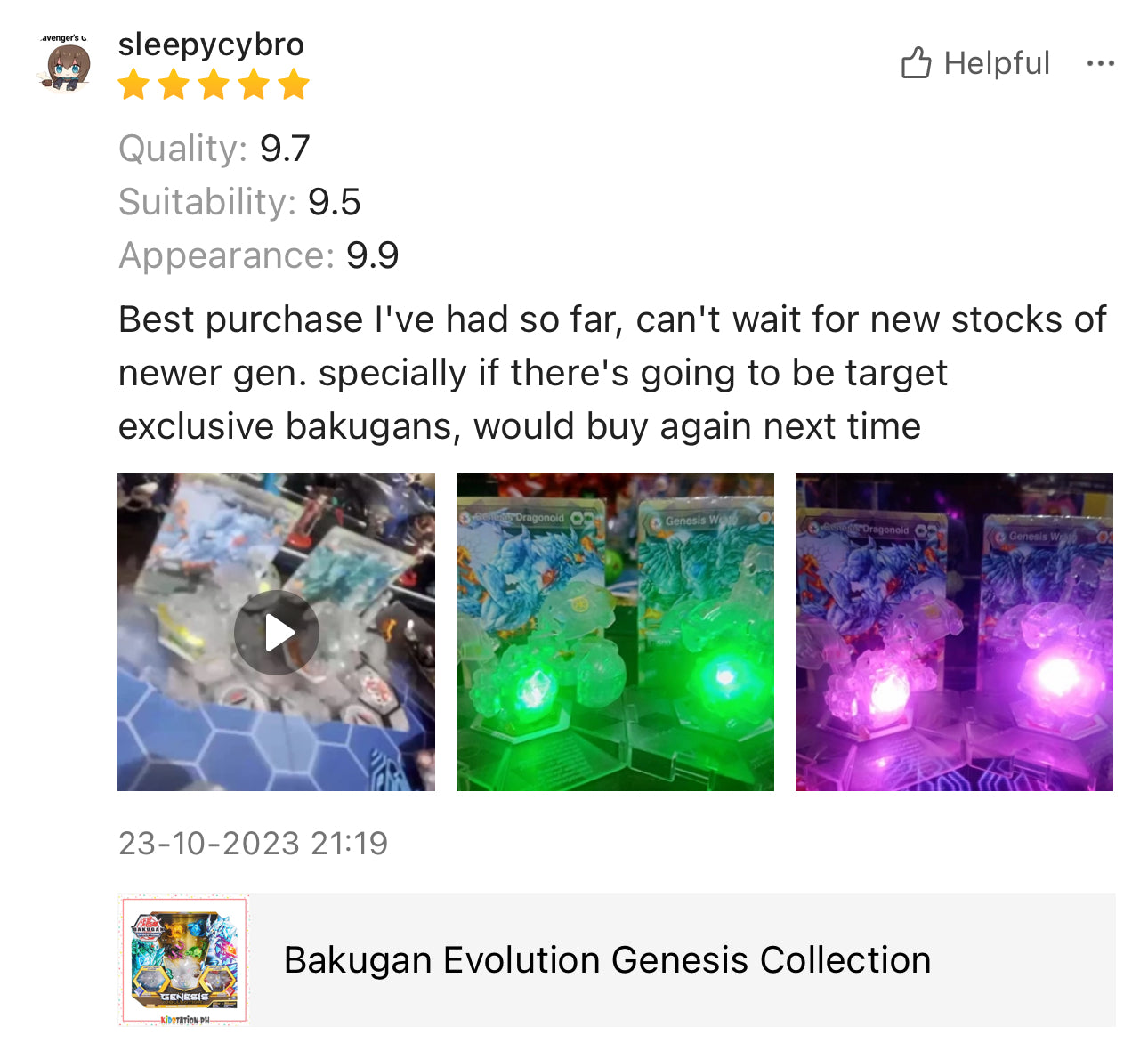The width and height of the screenshot is (1148, 1051).
Task: Click the first gold rating star
Action: tap(133, 85)
